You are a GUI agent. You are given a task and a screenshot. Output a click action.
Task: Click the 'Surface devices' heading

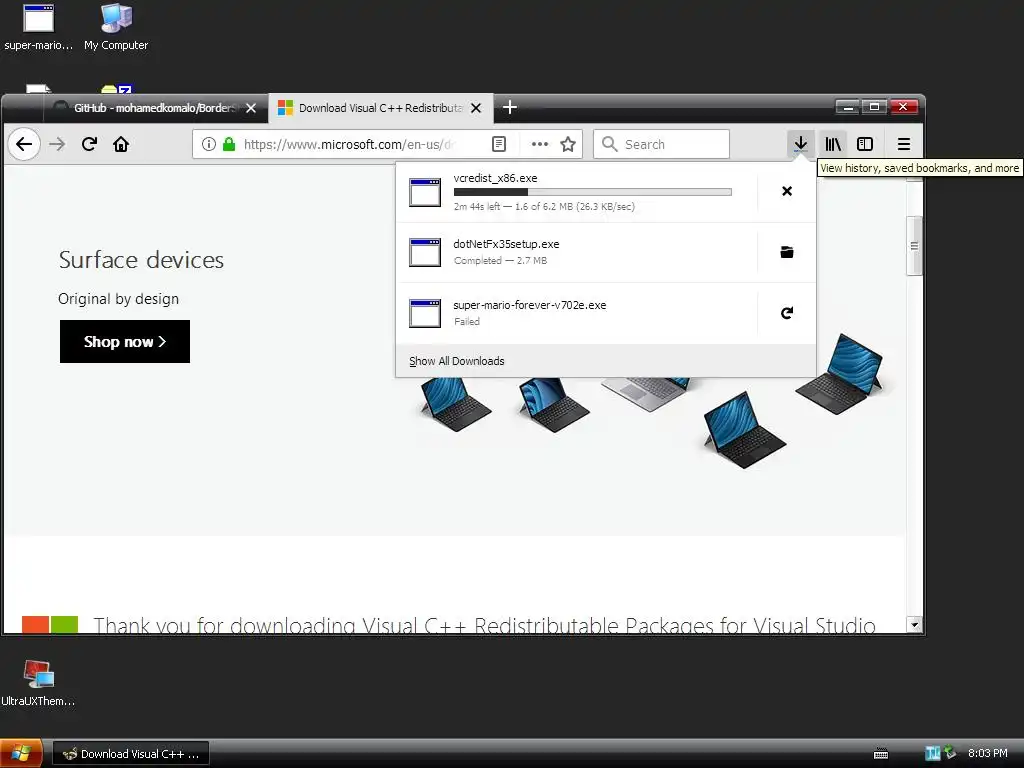tap(141, 260)
